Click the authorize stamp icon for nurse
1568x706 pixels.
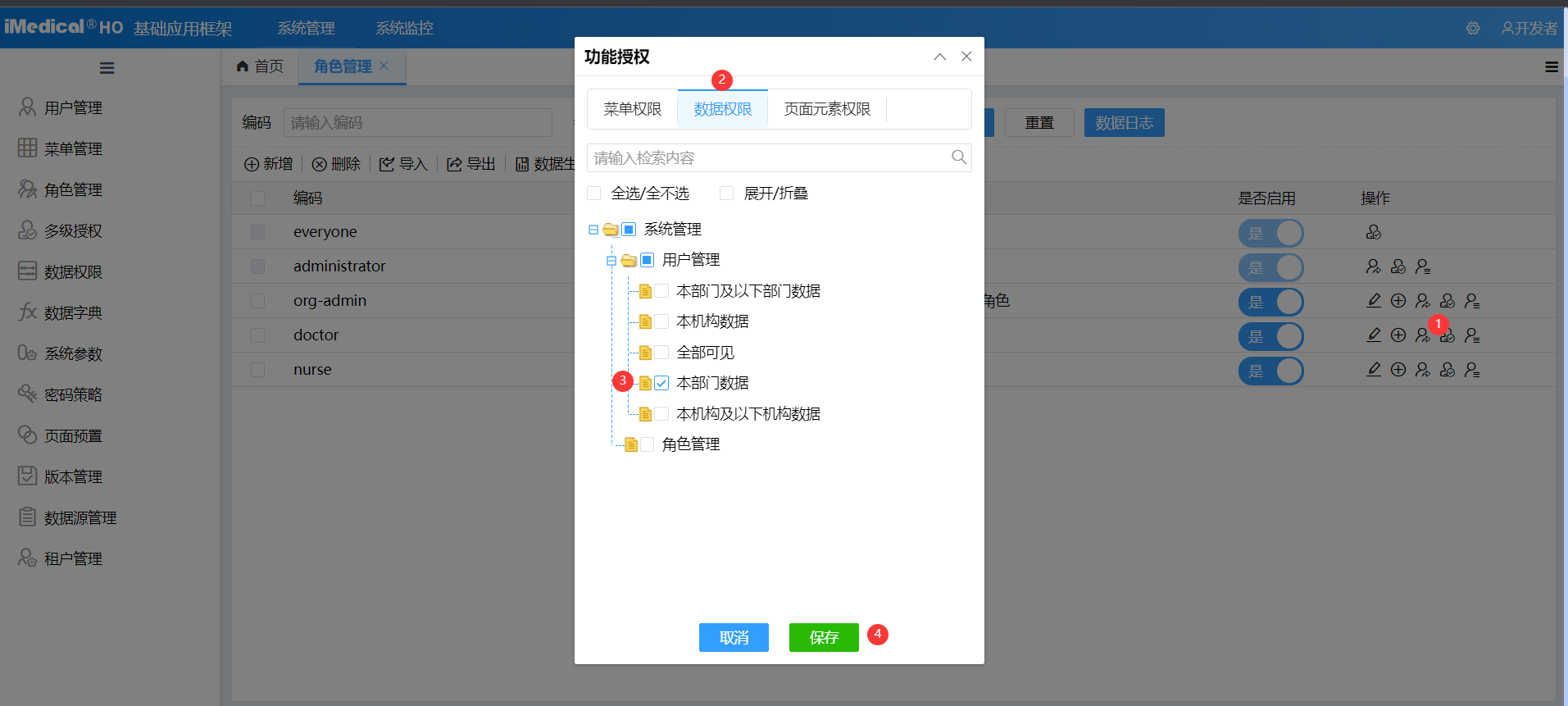1448,370
